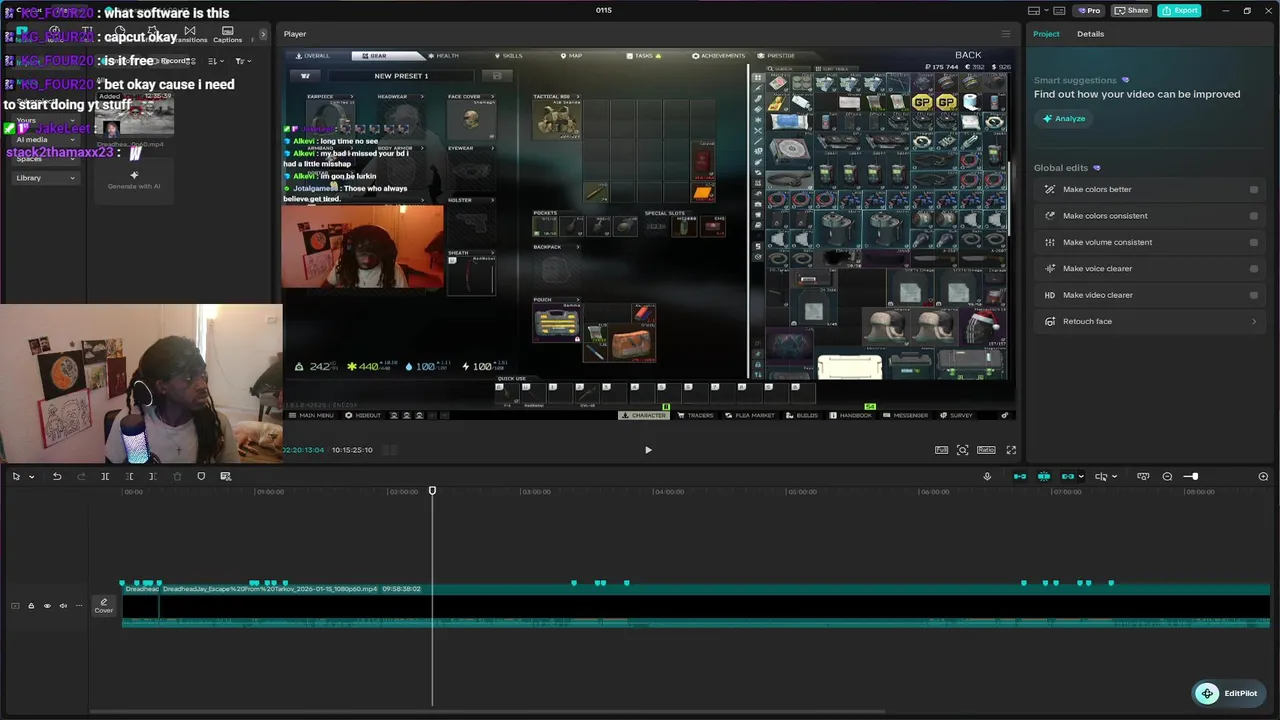Hide the main track with eye icon
The image size is (1280, 720).
point(47,606)
